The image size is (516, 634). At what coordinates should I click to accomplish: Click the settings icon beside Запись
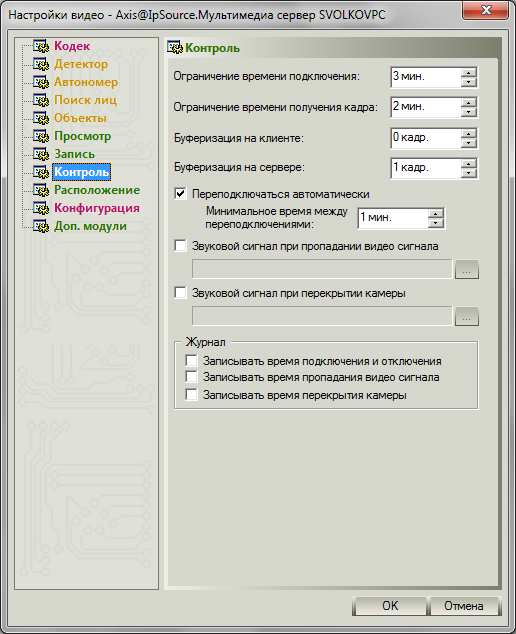(x=41, y=154)
